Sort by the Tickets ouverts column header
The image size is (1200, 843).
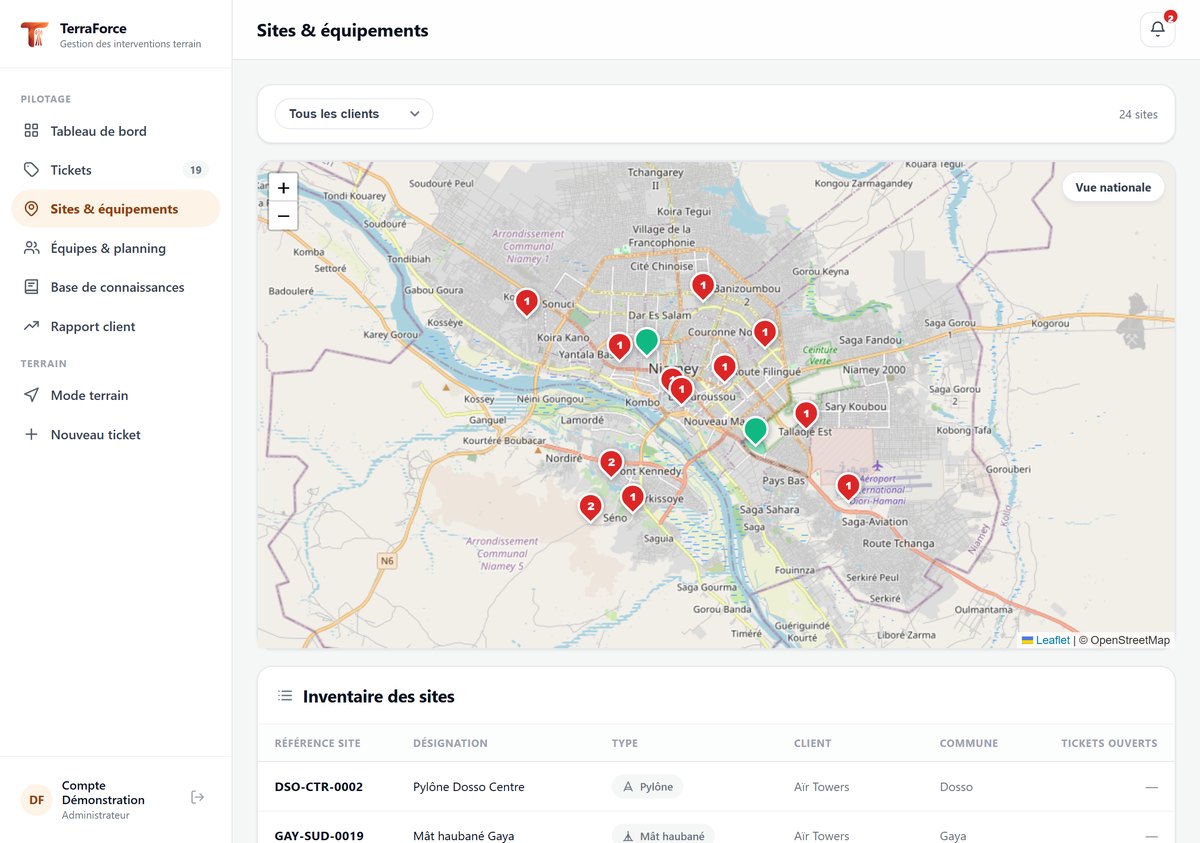tap(1109, 743)
